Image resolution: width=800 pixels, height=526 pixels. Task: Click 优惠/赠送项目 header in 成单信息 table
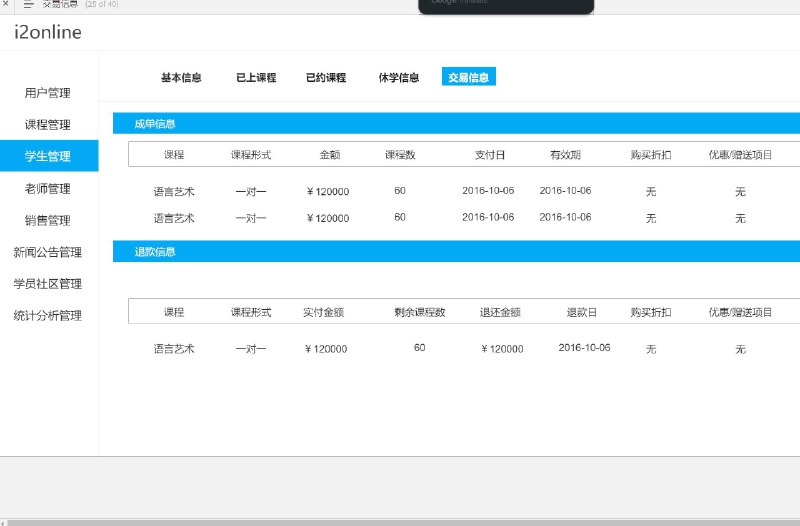740,155
